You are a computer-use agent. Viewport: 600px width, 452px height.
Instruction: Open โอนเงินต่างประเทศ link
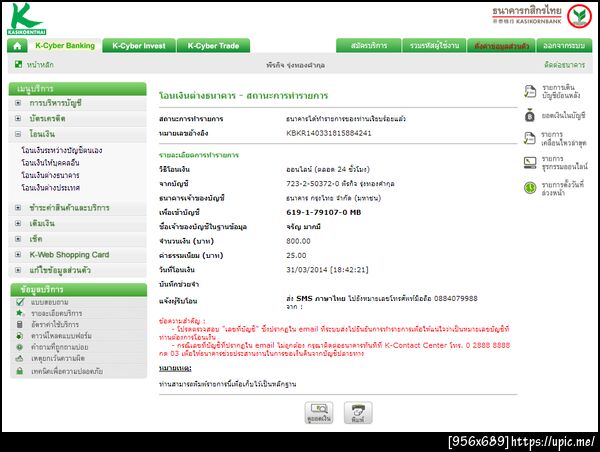tap(51, 188)
